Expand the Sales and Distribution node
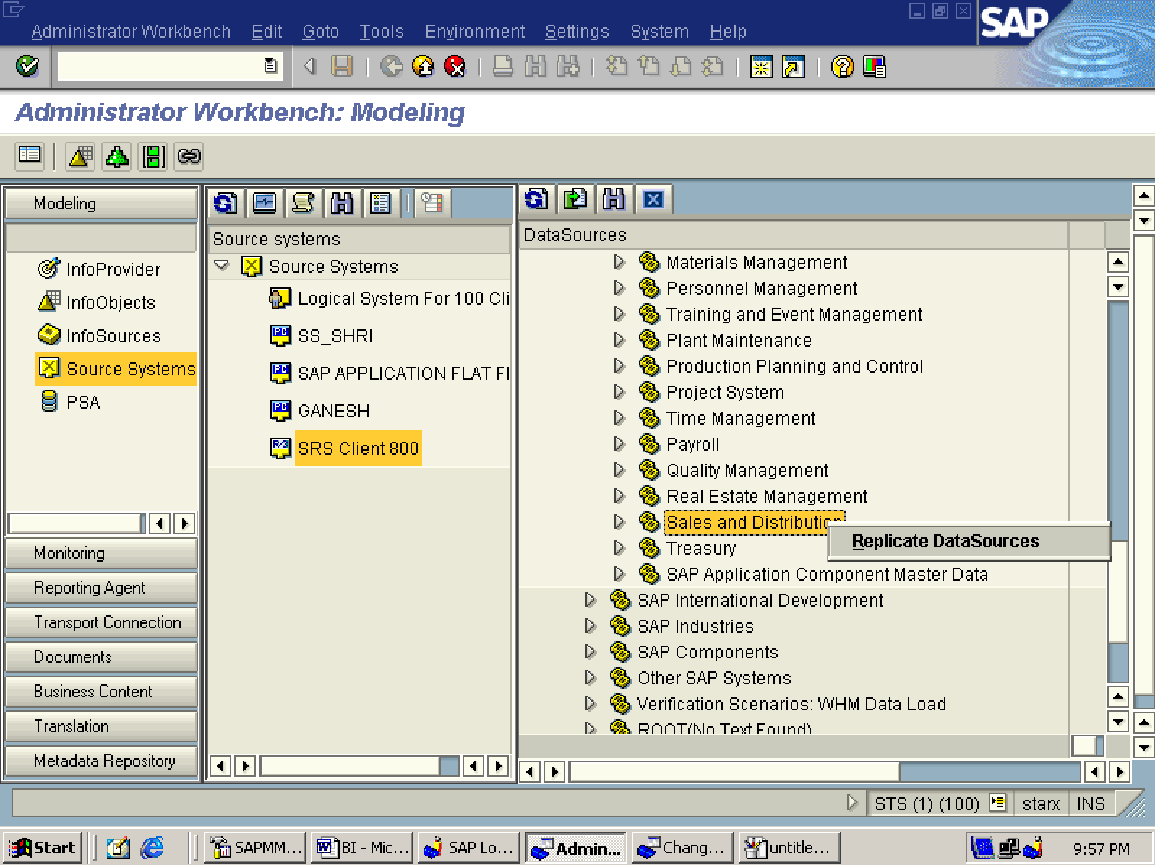 coord(619,522)
